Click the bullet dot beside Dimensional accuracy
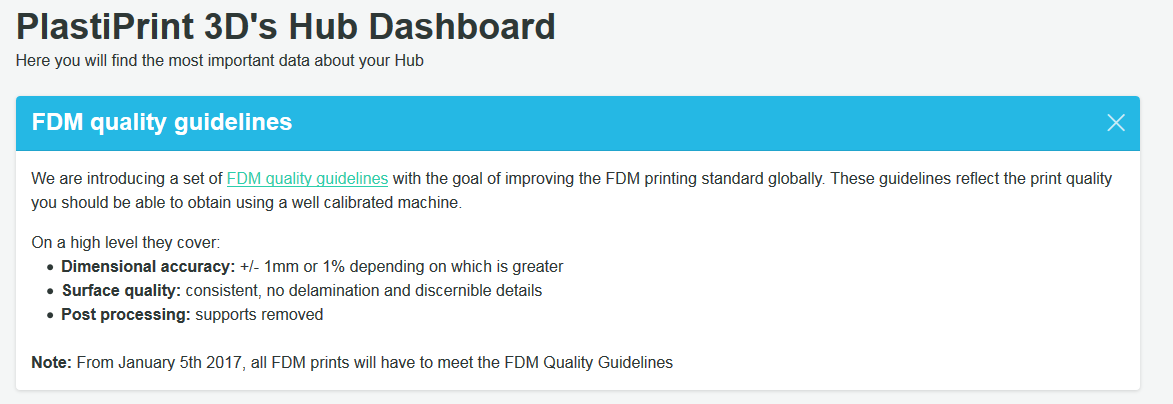 click(51, 268)
